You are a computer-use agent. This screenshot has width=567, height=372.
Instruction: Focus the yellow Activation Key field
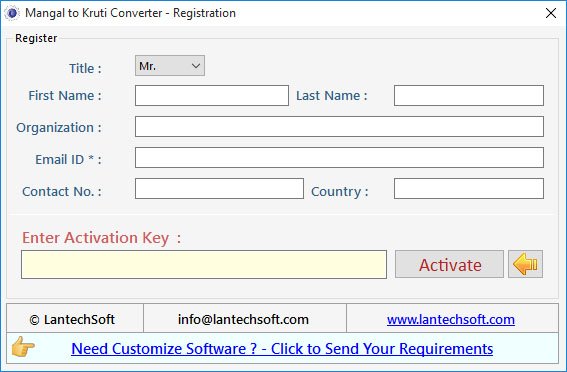point(204,264)
